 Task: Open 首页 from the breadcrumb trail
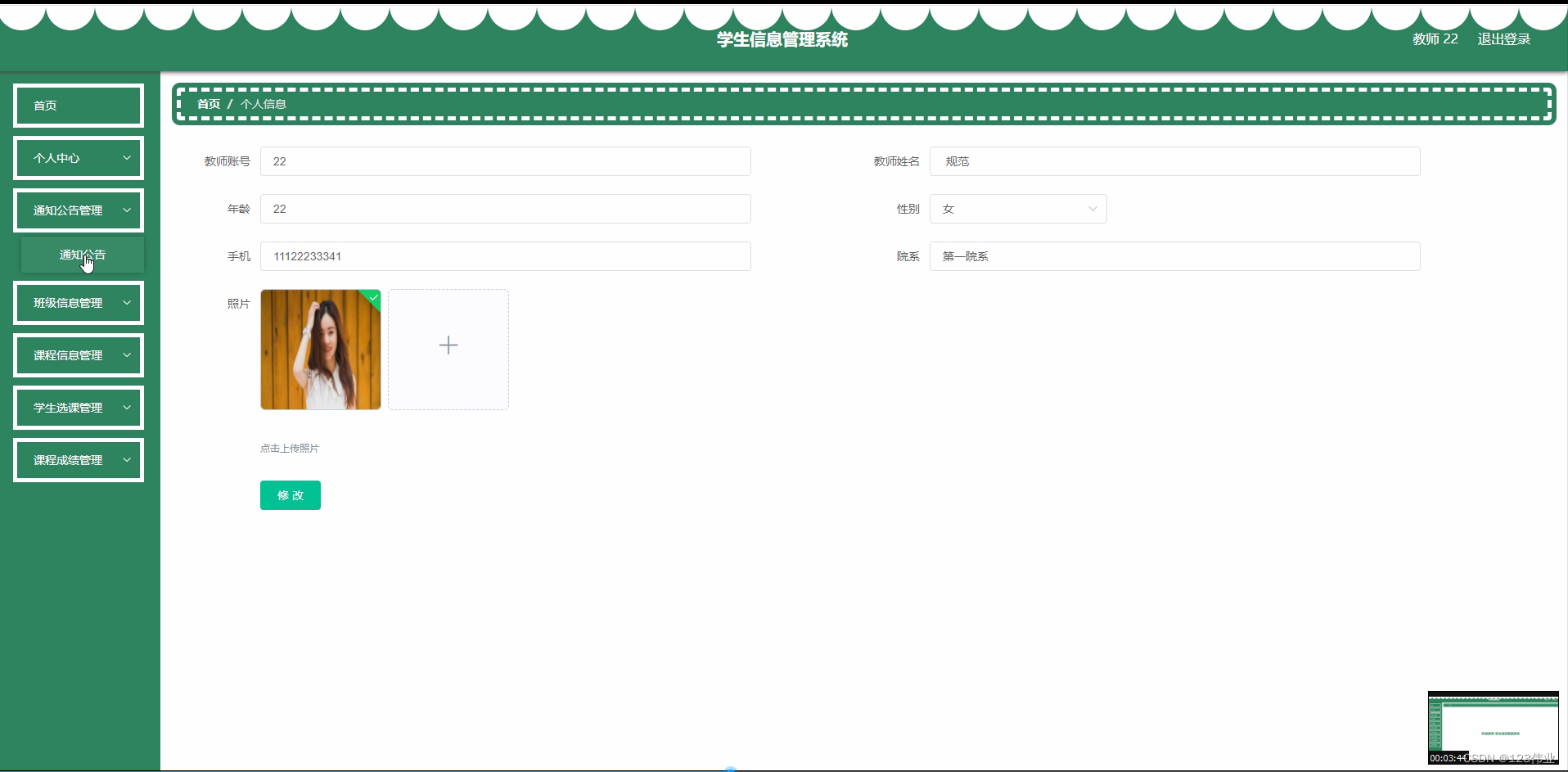tap(207, 104)
